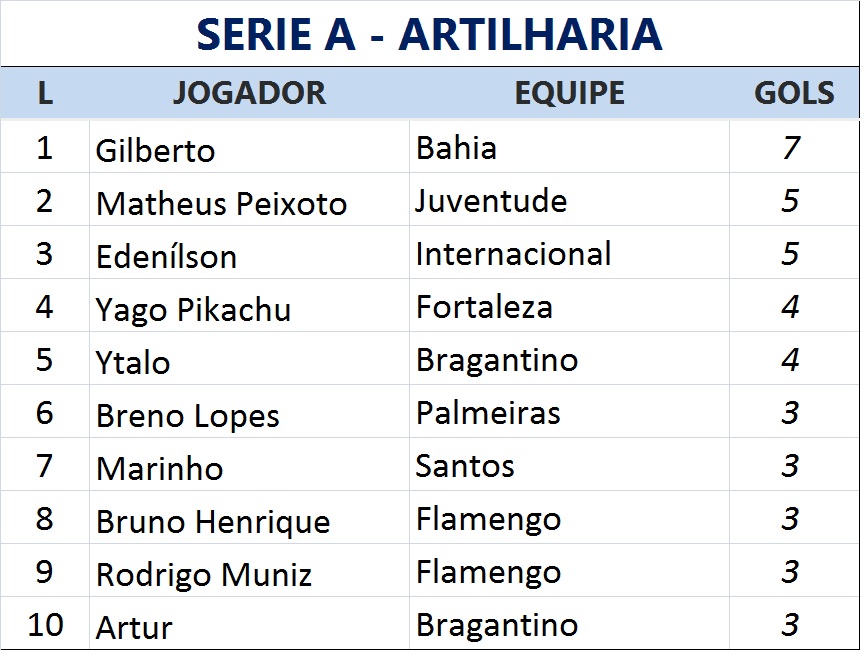The height and width of the screenshot is (655, 865).
Task: Click the SERIE A - ARTILHARIA title
Action: tap(429, 34)
